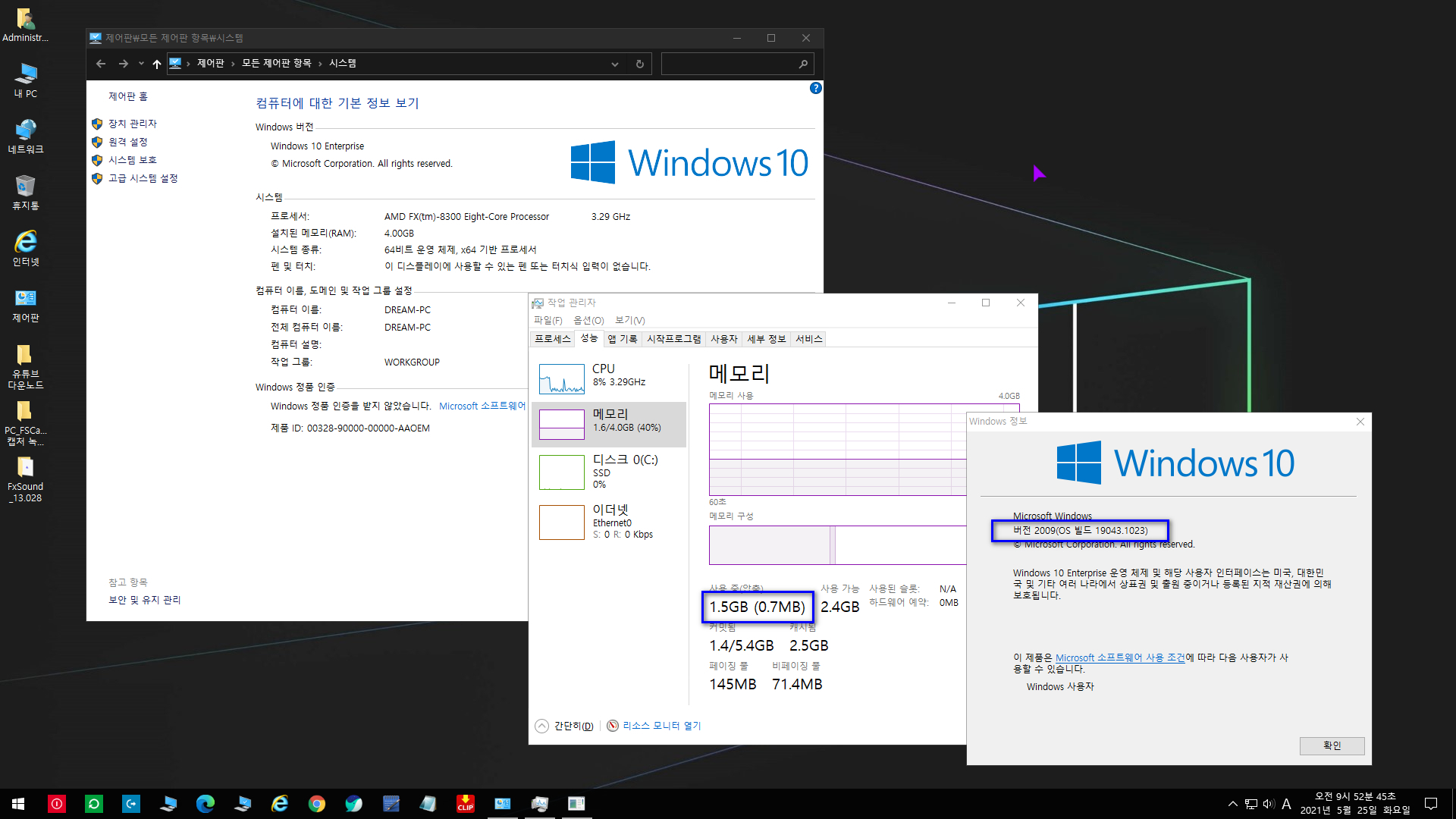Viewport: 1456px width, 819px height.
Task: Switch to Task Manager via its taskbar icon
Action: point(540,804)
